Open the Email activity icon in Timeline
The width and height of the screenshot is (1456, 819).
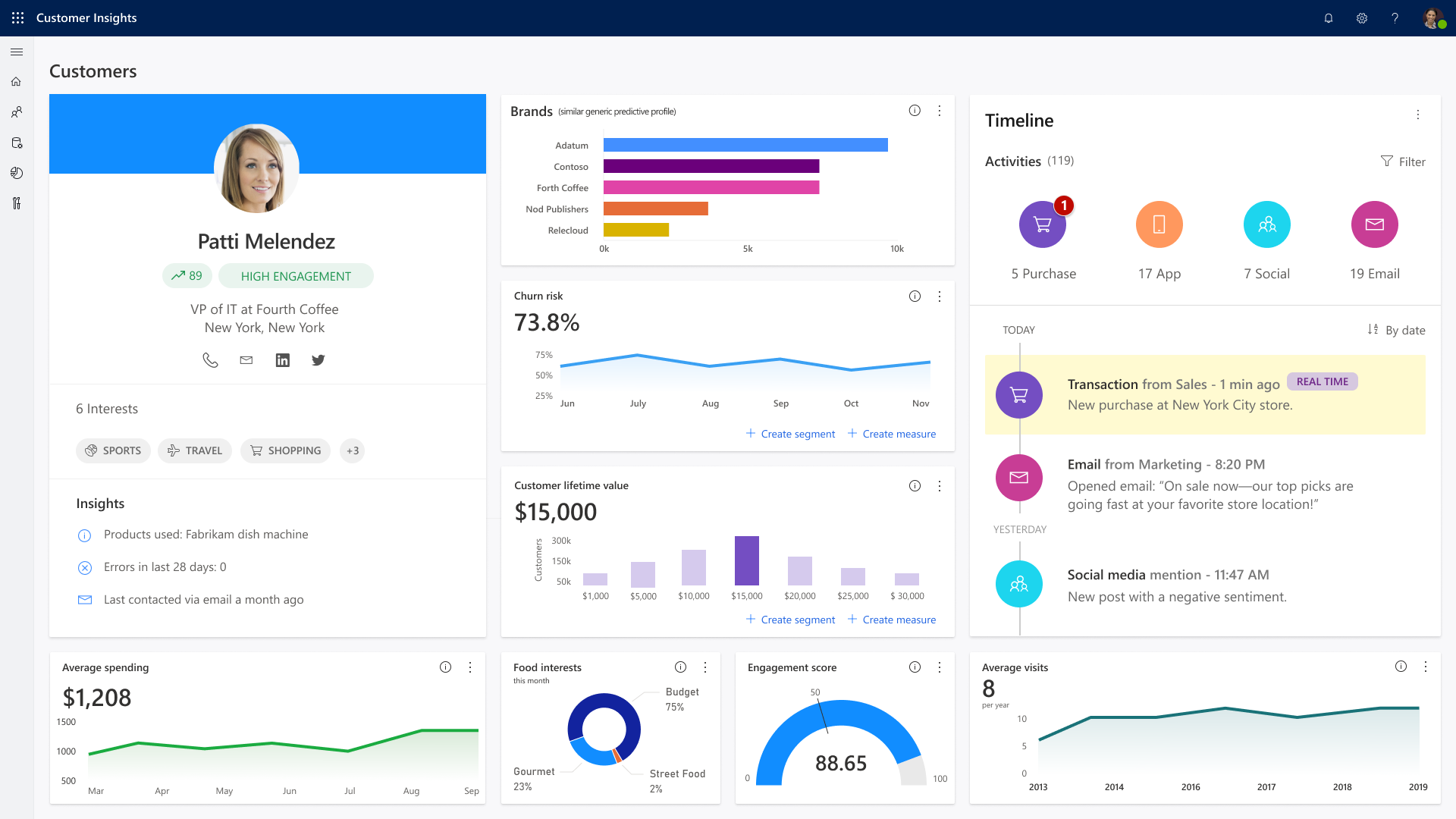[x=1374, y=224]
